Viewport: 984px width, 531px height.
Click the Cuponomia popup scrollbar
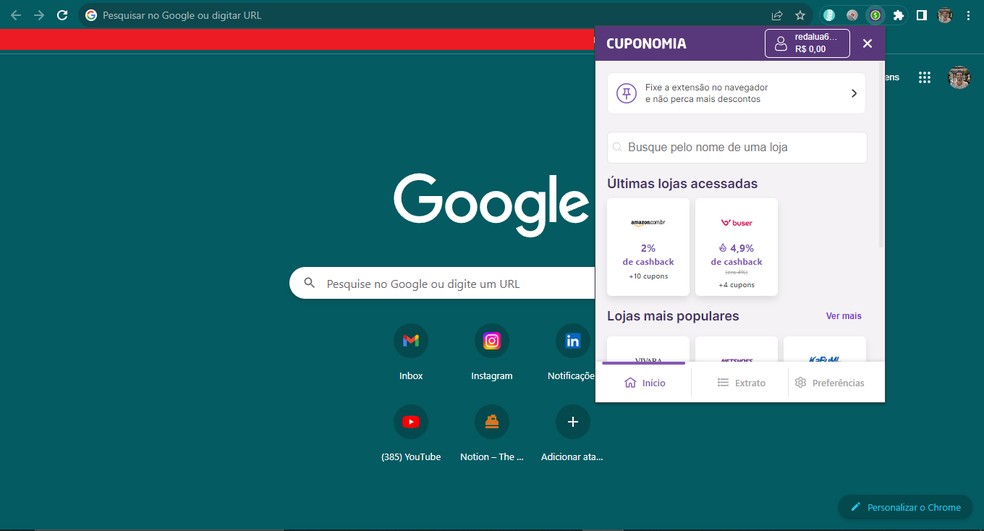click(882, 154)
